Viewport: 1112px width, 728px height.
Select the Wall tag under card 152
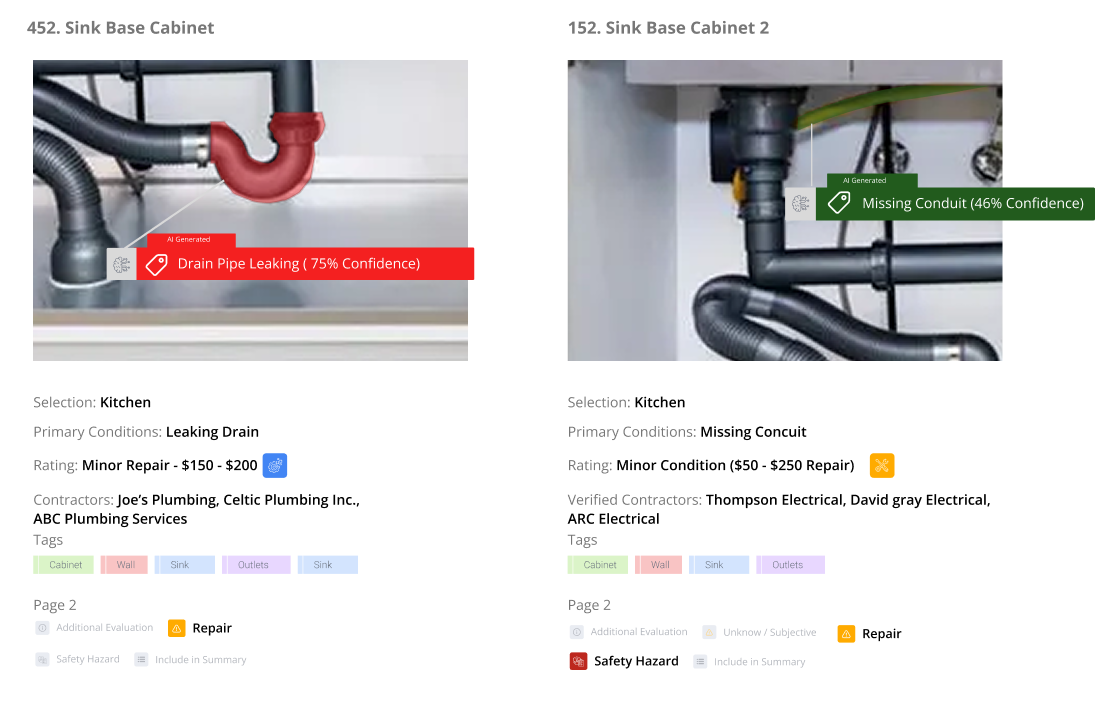(x=659, y=565)
